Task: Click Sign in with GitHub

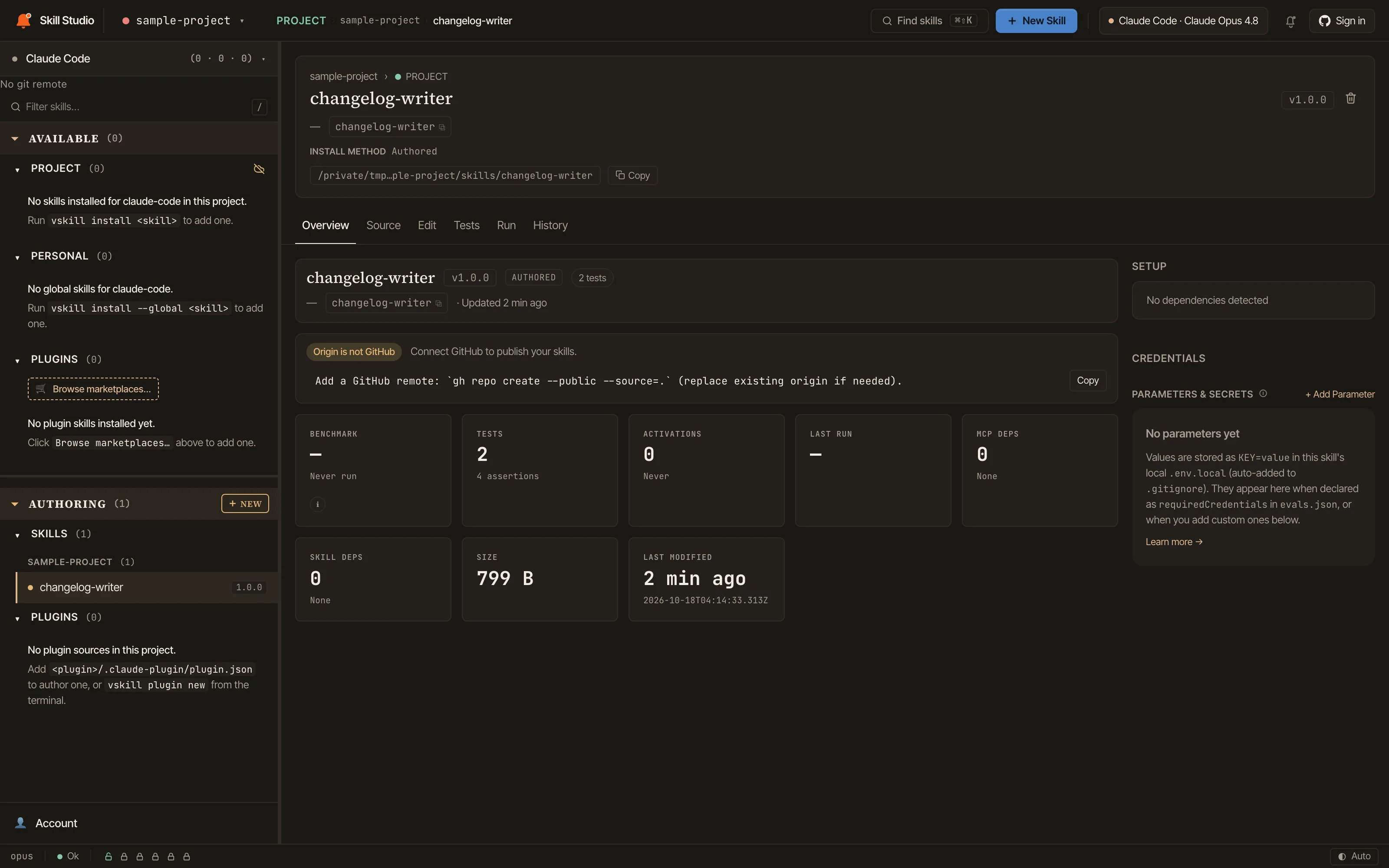Action: point(1341,21)
